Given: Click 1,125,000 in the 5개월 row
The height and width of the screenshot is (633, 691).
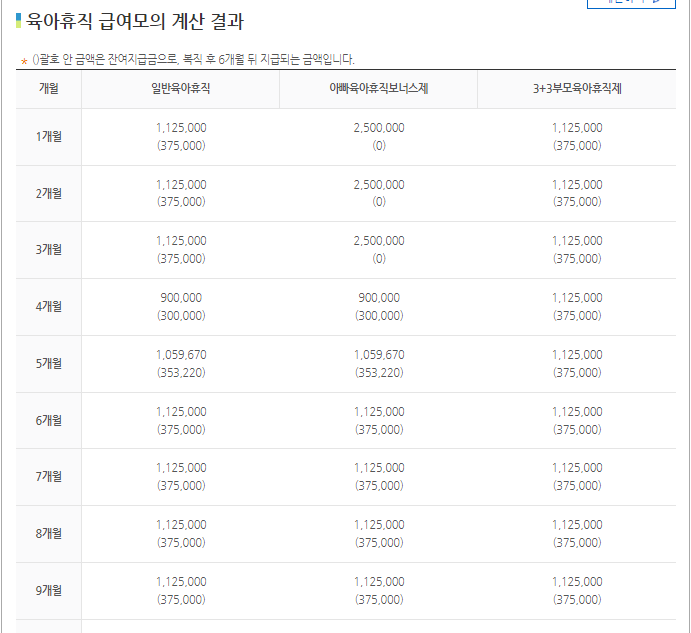Looking at the screenshot, I should tap(577, 355).
